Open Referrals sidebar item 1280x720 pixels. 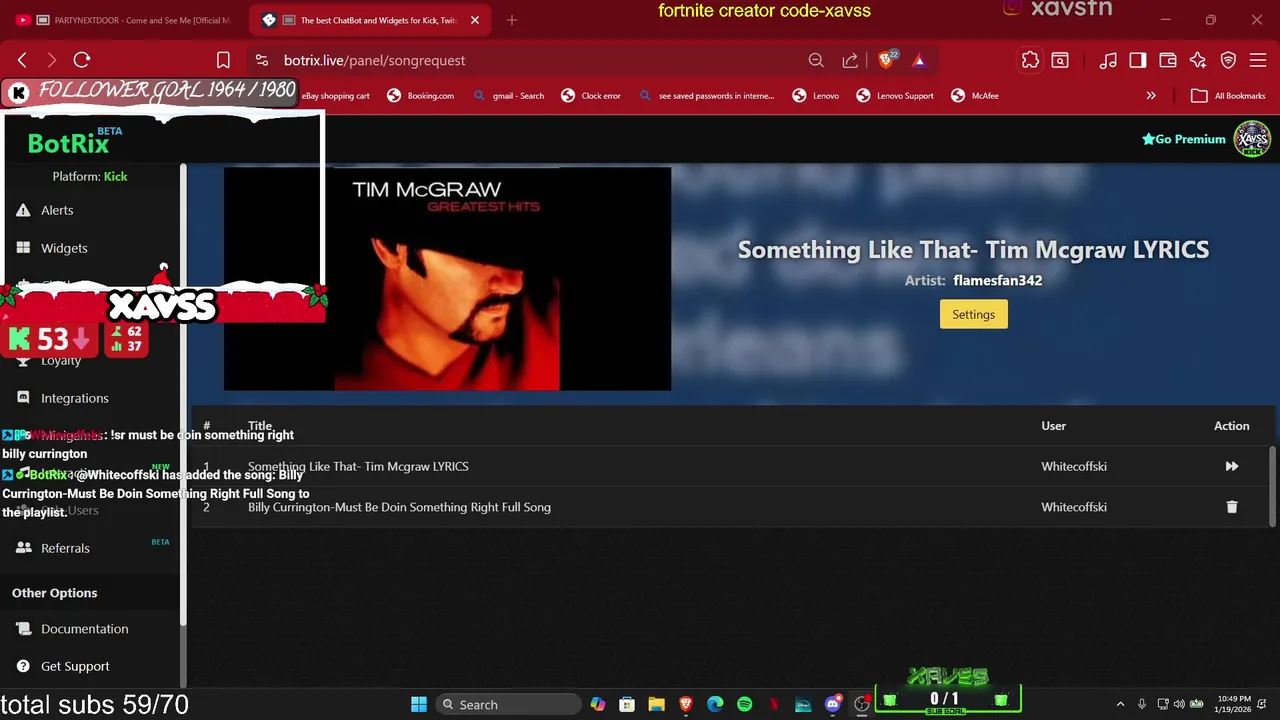(65, 548)
